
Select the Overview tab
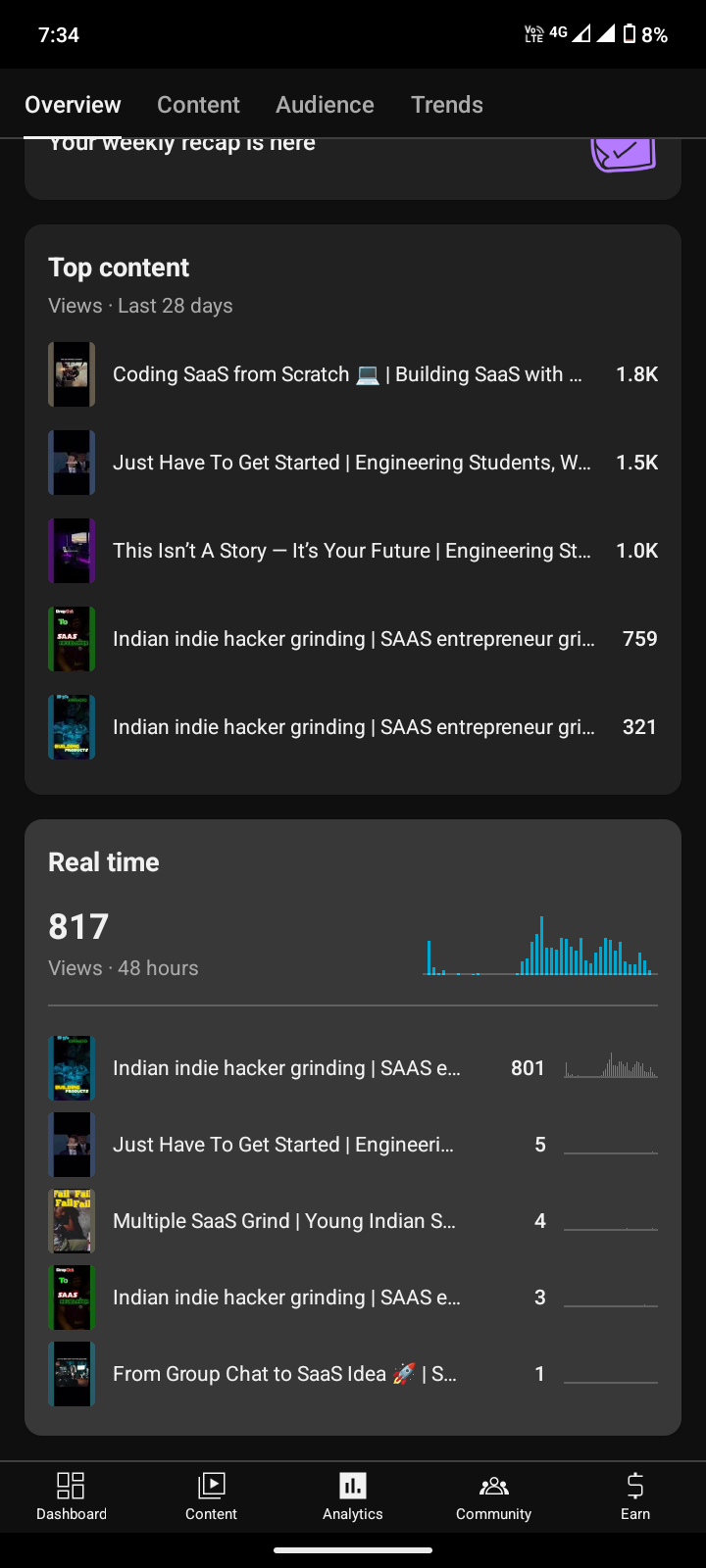coord(73,105)
